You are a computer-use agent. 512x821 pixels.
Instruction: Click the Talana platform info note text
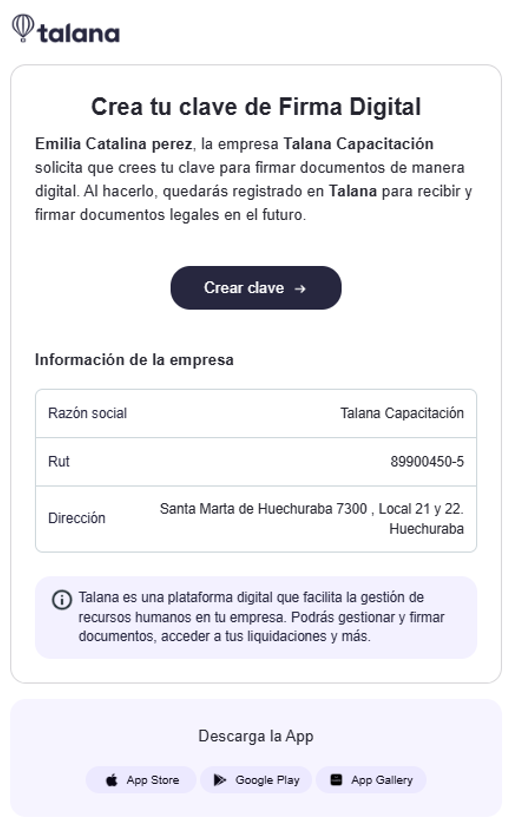click(261, 617)
